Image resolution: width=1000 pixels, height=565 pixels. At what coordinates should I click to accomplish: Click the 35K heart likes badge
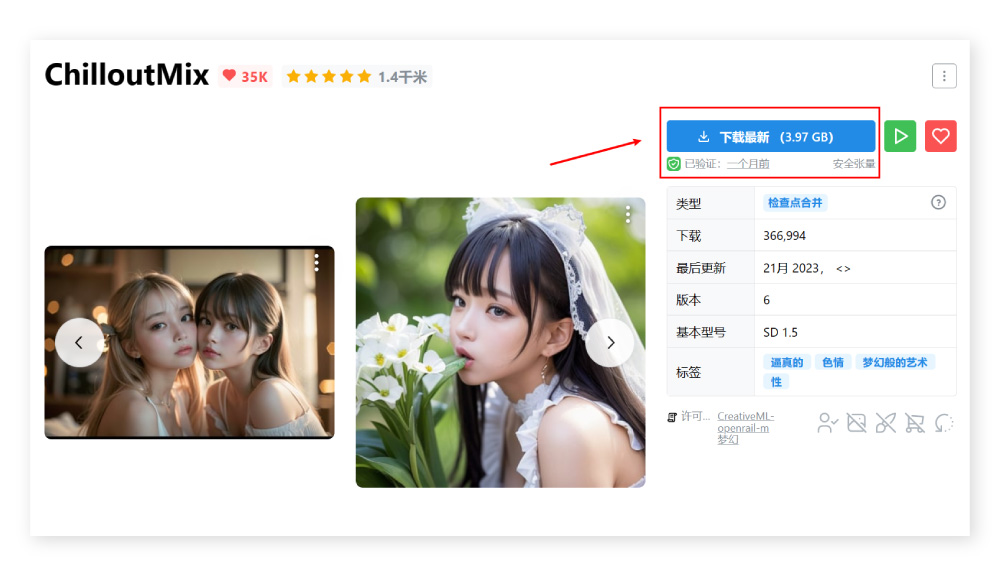click(245, 76)
